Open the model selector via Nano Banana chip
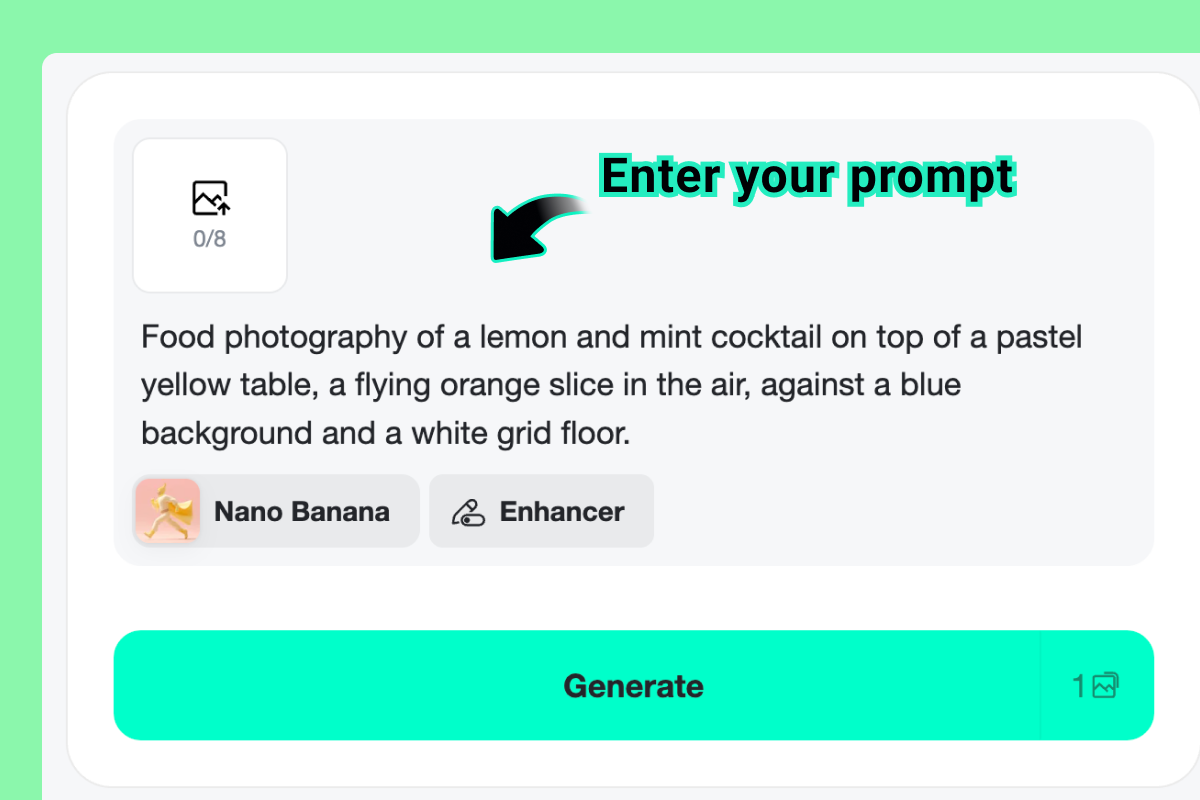Image resolution: width=1200 pixels, height=800 pixels. click(x=276, y=511)
